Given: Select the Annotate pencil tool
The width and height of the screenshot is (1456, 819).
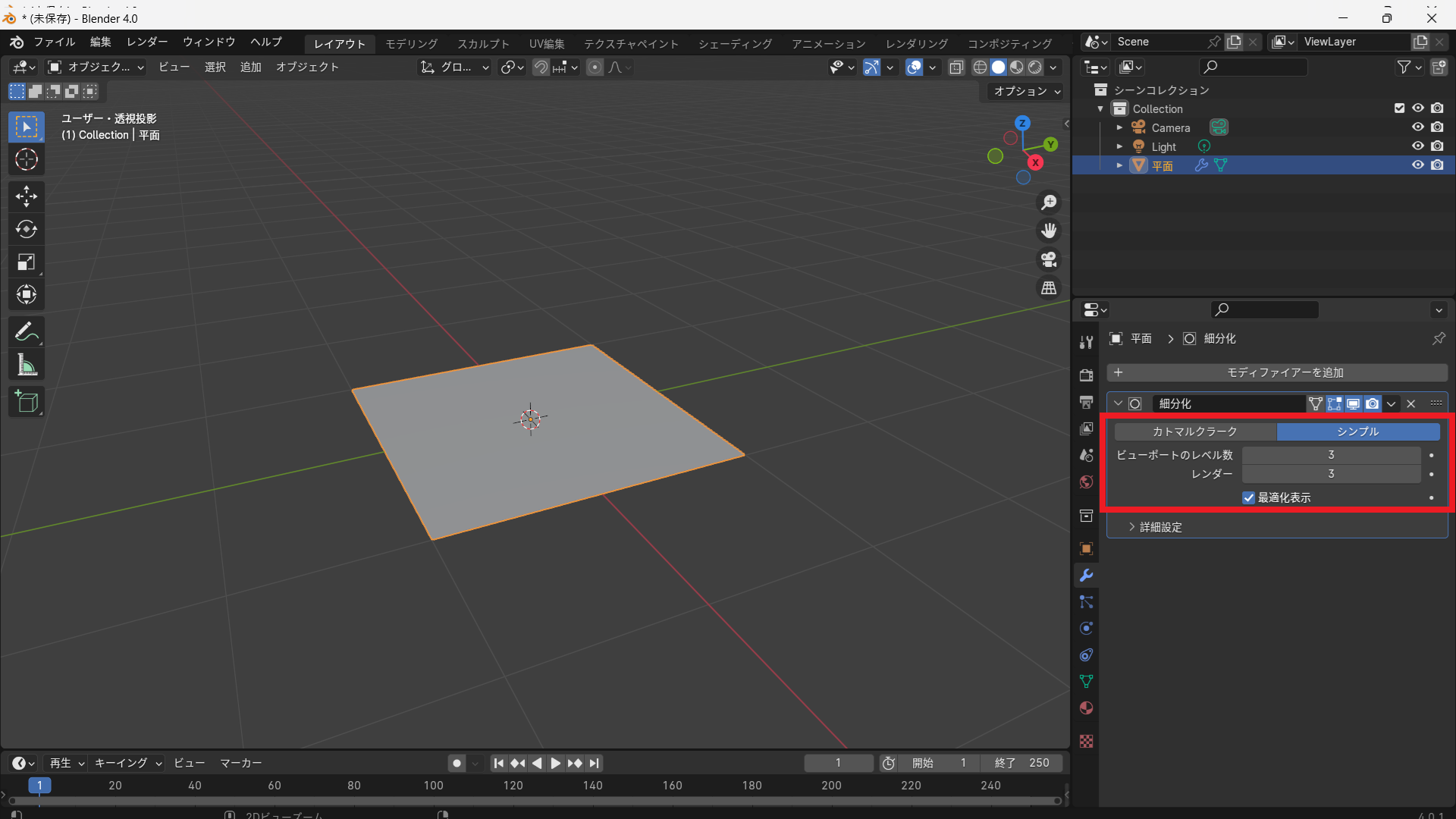Looking at the screenshot, I should click(x=27, y=332).
